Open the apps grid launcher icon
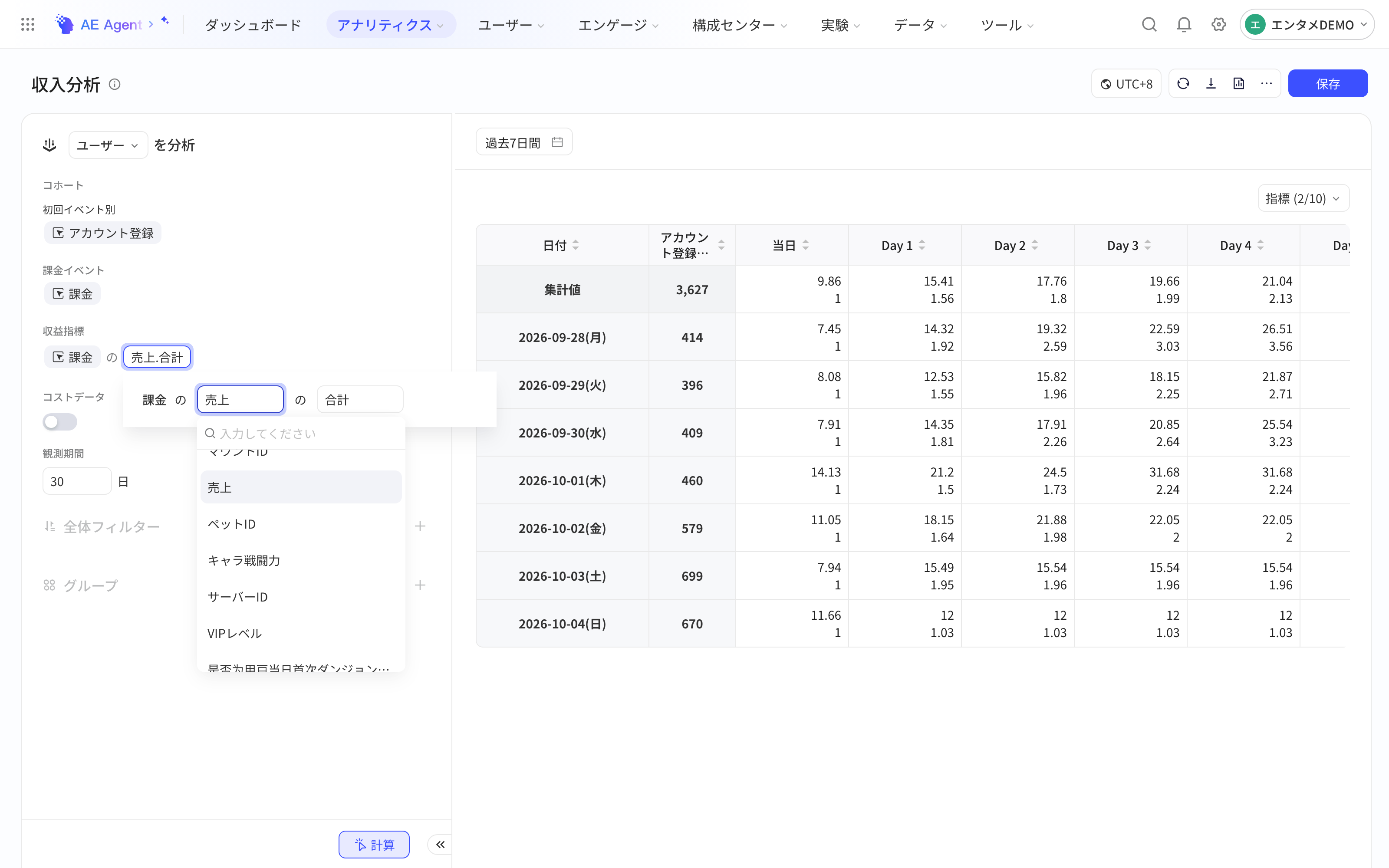Viewport: 1389px width, 868px height. 27,25
